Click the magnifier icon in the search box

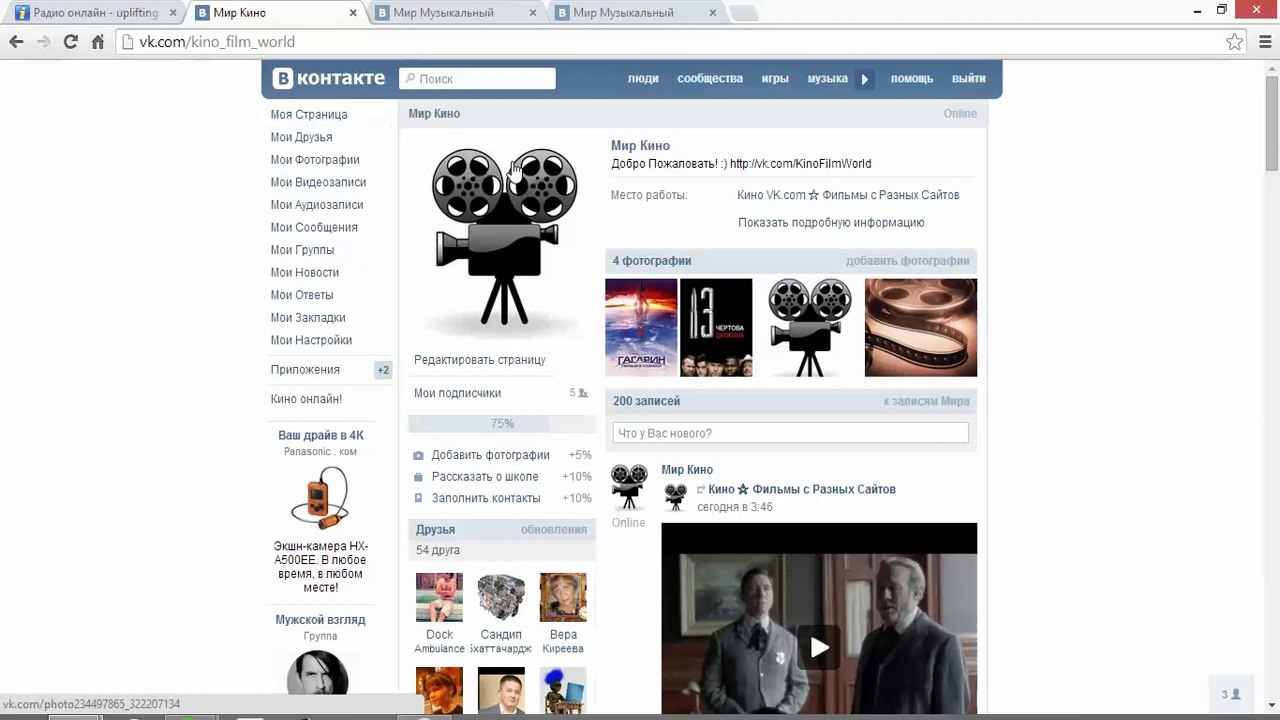click(x=410, y=79)
